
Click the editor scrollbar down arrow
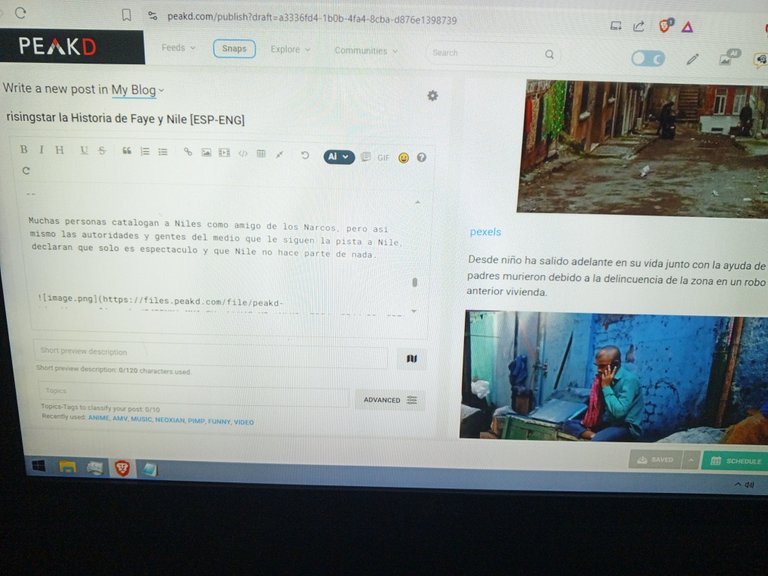pos(414,312)
